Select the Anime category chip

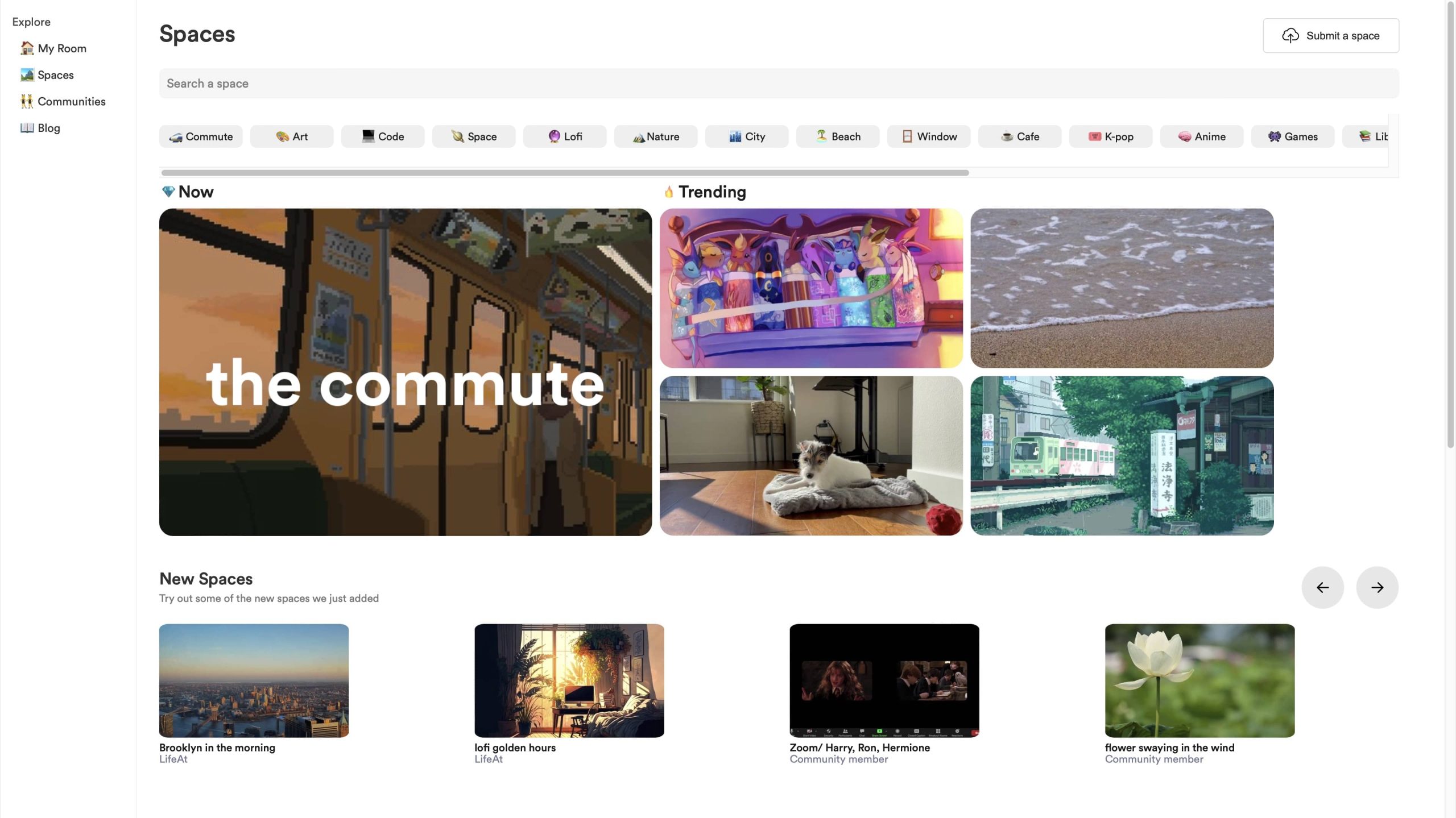click(1202, 136)
